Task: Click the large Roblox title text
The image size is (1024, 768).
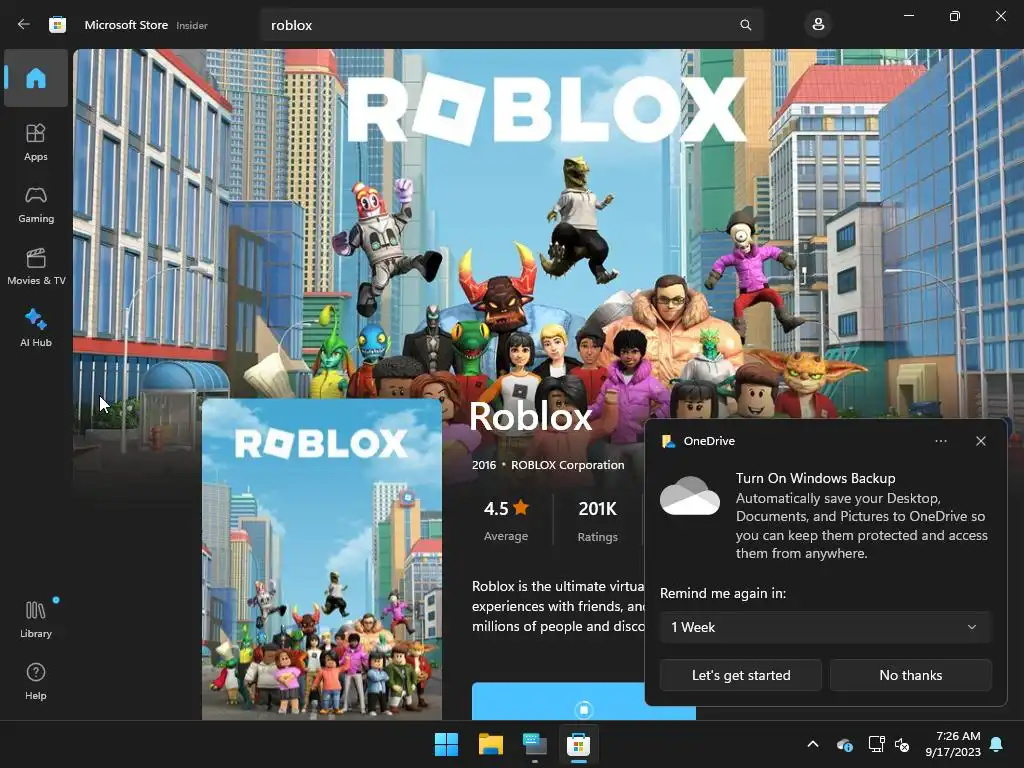Action: point(530,417)
